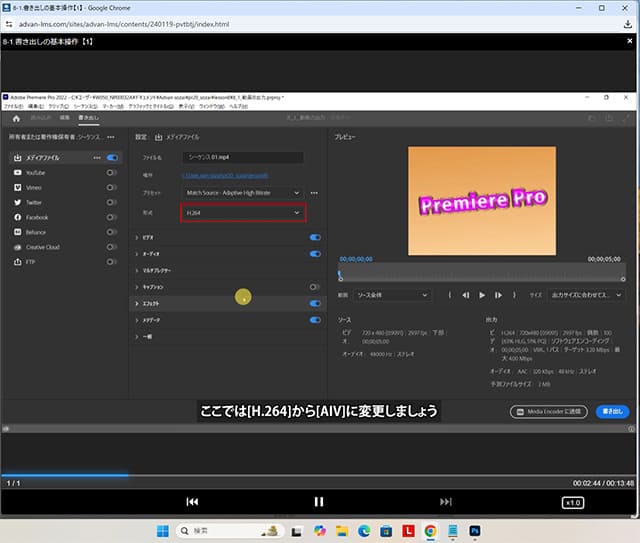This screenshot has width=640, height=543.
Task: Click the 書き出し export button
Action: (x=611, y=411)
